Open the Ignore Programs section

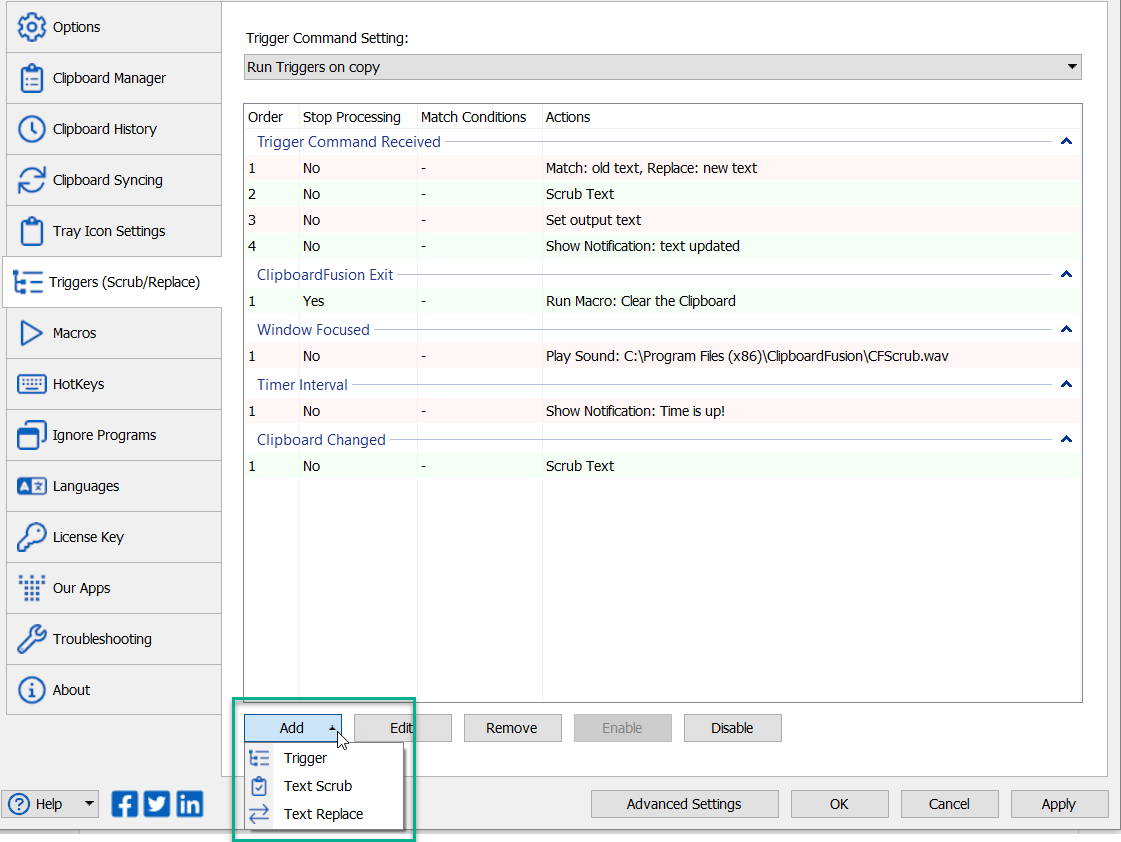tap(114, 435)
